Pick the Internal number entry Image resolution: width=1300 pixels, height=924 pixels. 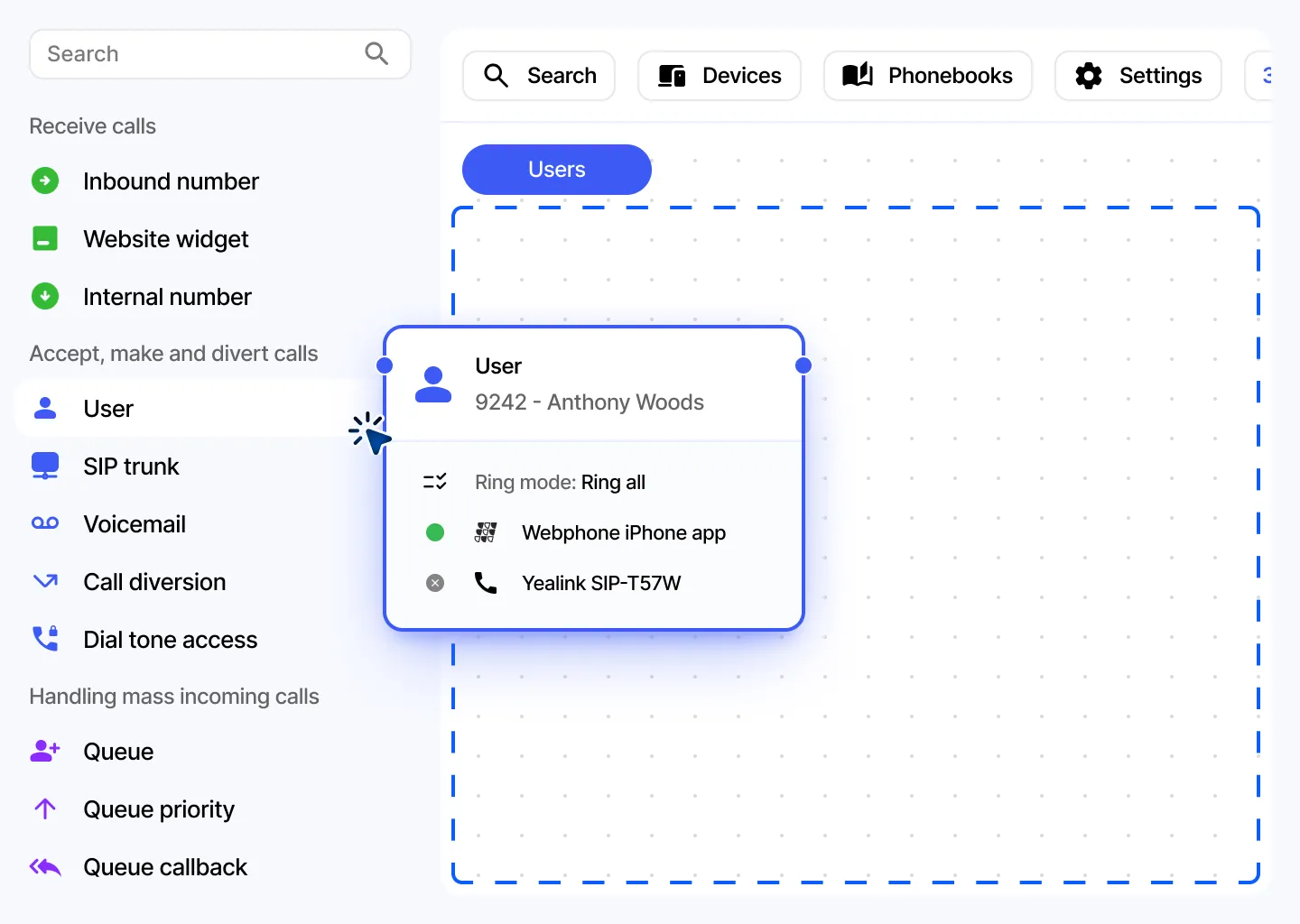point(167,297)
